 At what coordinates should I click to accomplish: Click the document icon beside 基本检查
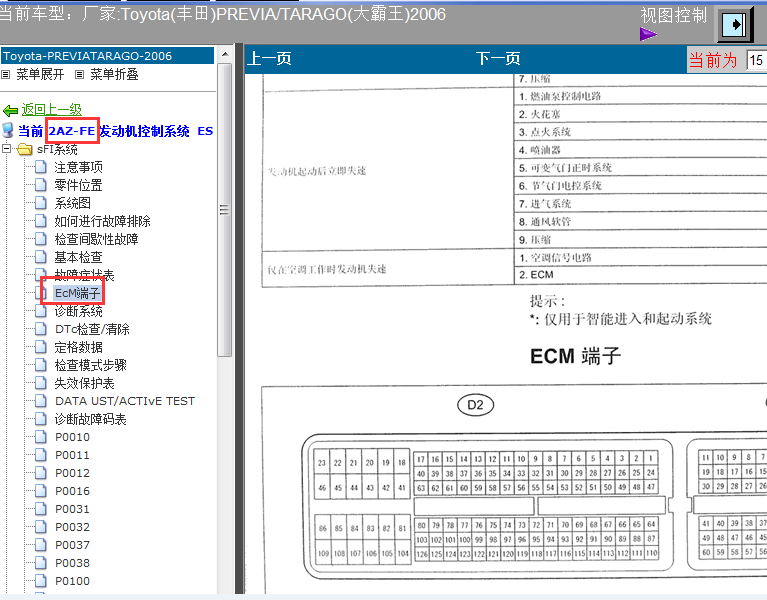(41, 257)
